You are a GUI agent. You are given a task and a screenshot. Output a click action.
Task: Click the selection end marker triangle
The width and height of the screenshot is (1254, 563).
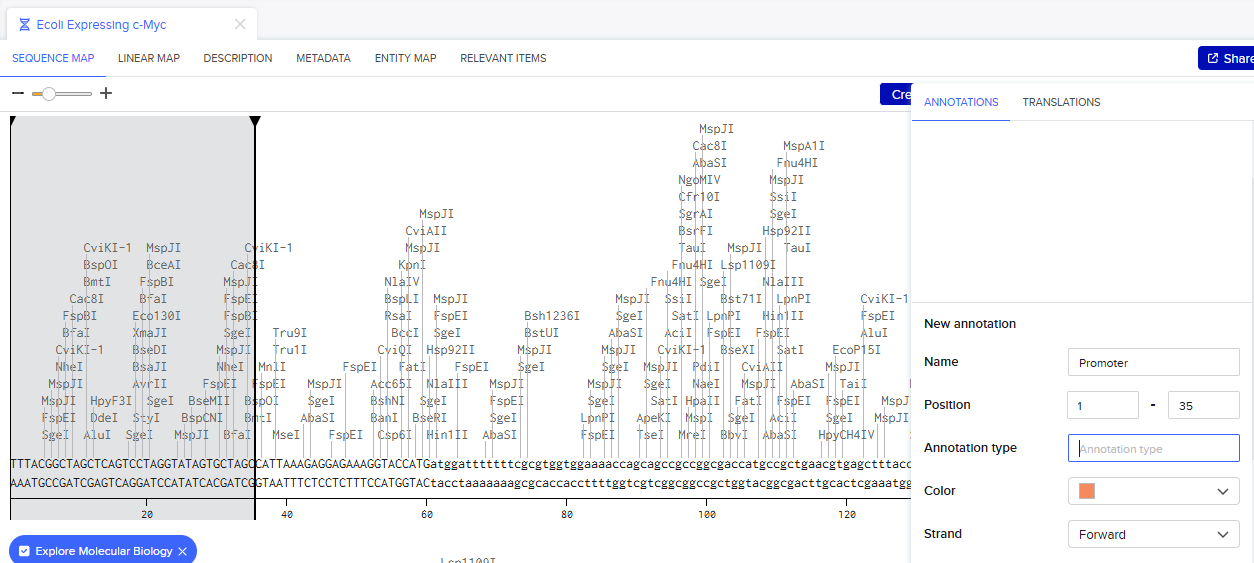(x=255, y=122)
